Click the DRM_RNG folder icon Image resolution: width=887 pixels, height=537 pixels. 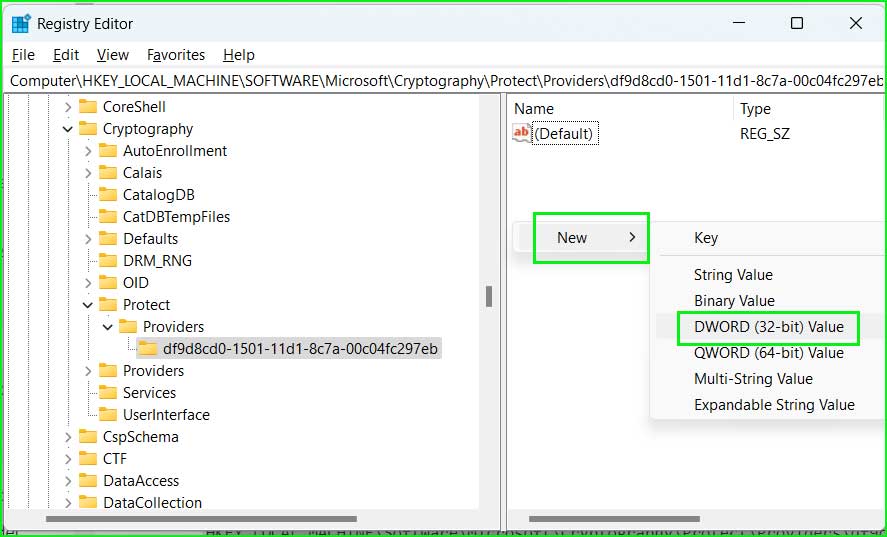click(108, 260)
